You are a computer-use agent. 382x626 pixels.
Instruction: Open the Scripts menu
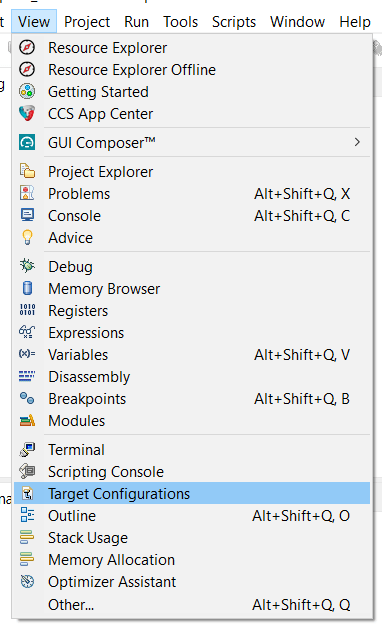click(234, 22)
